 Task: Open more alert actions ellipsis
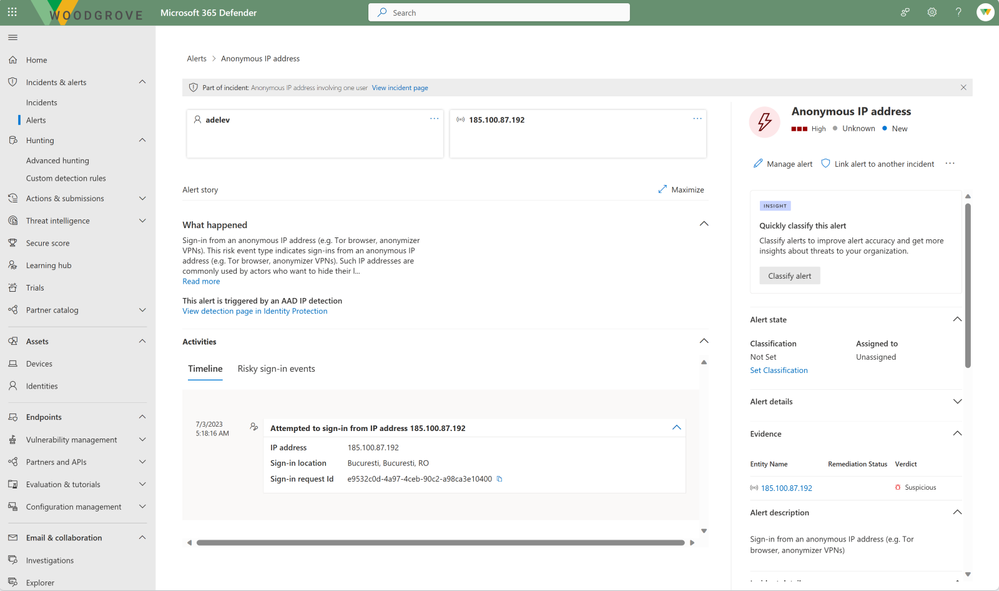950,164
